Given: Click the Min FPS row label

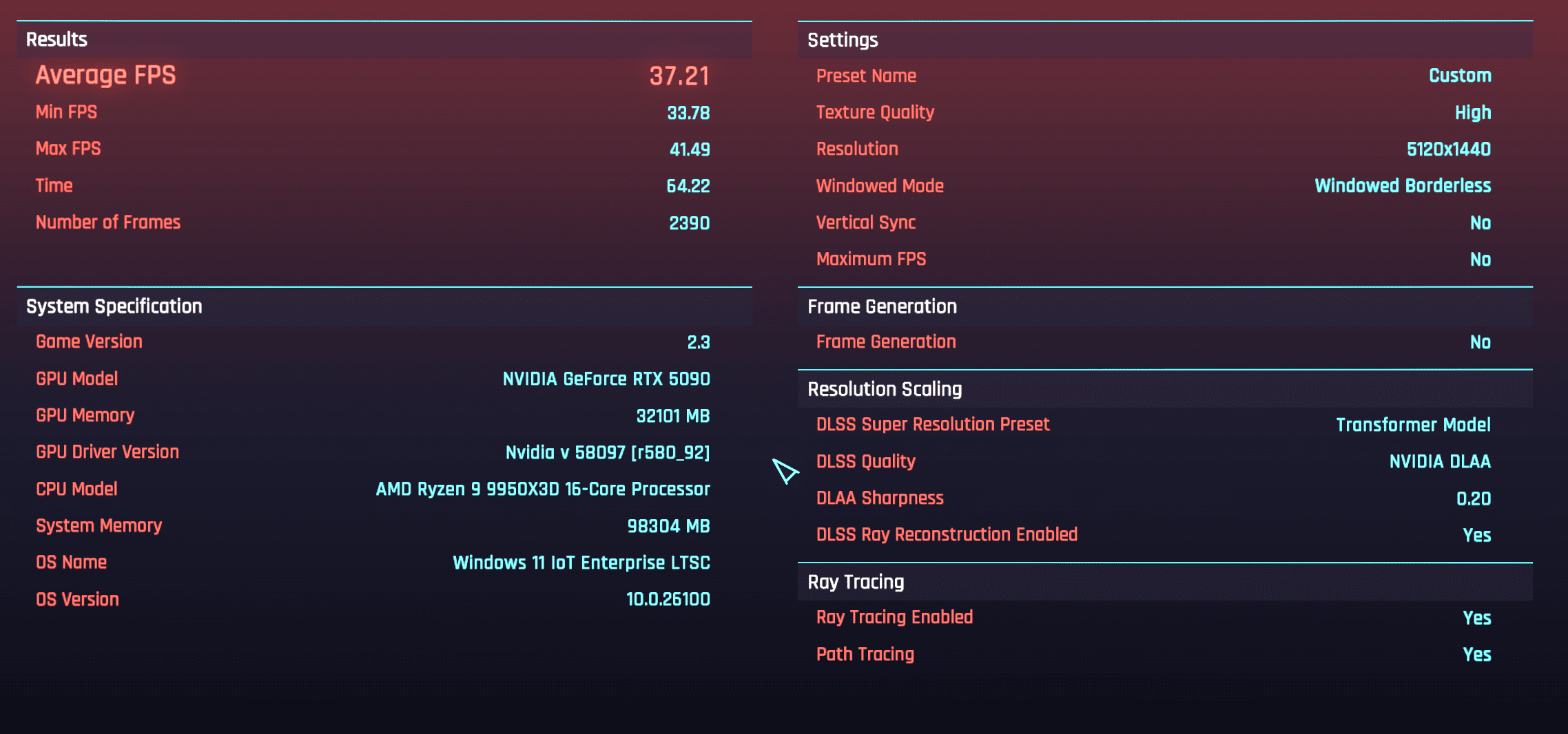Looking at the screenshot, I should point(66,112).
